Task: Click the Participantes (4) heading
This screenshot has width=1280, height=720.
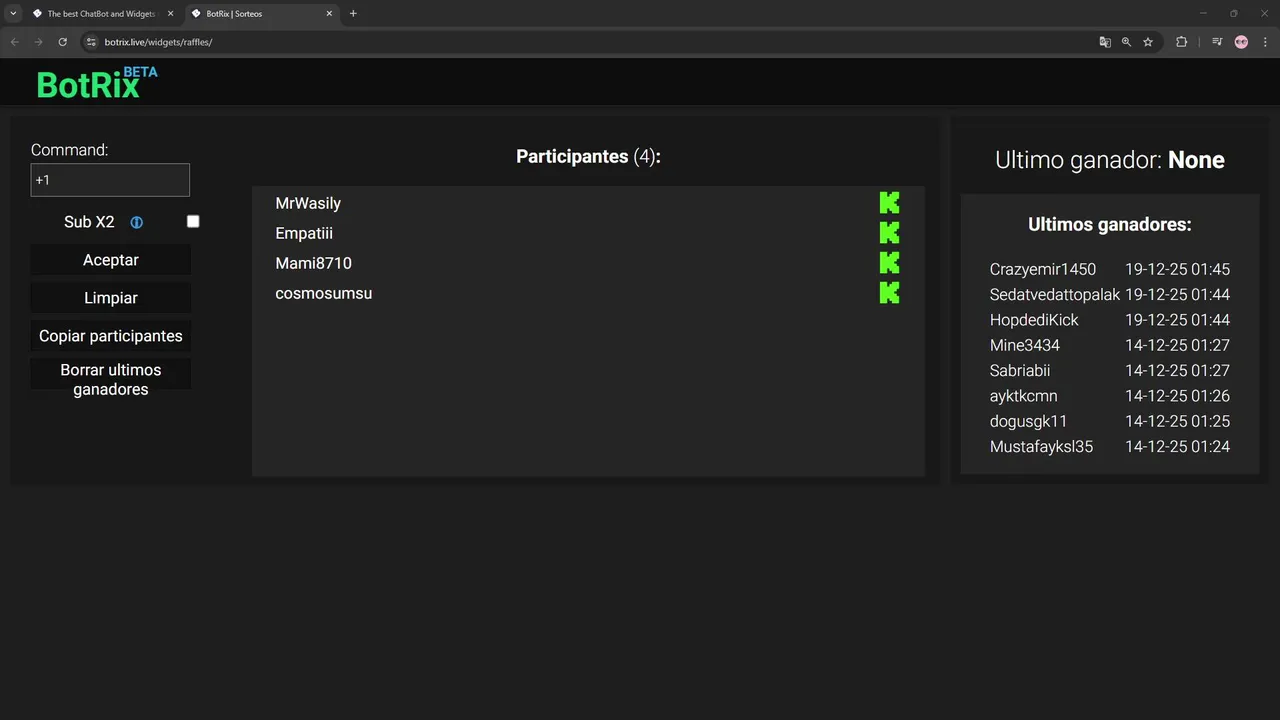Action: click(x=588, y=156)
